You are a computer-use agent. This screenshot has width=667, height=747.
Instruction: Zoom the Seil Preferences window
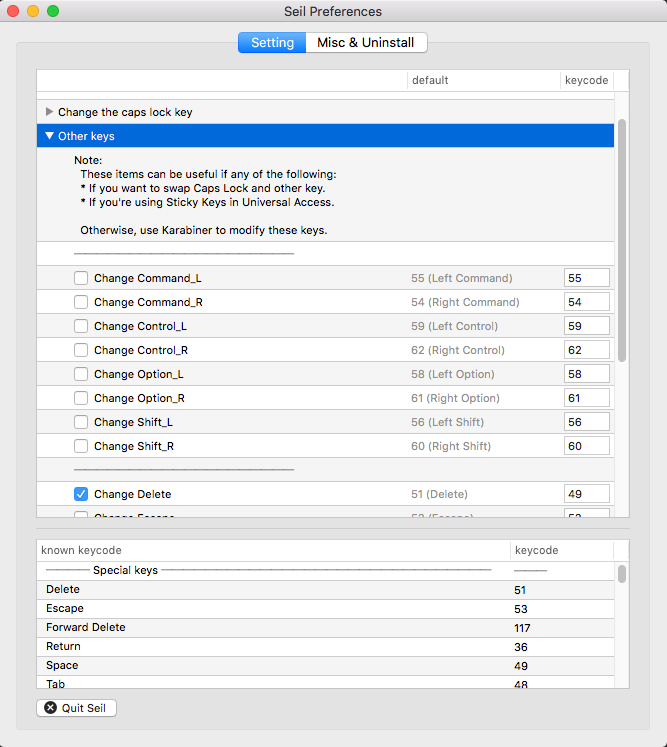click(53, 11)
